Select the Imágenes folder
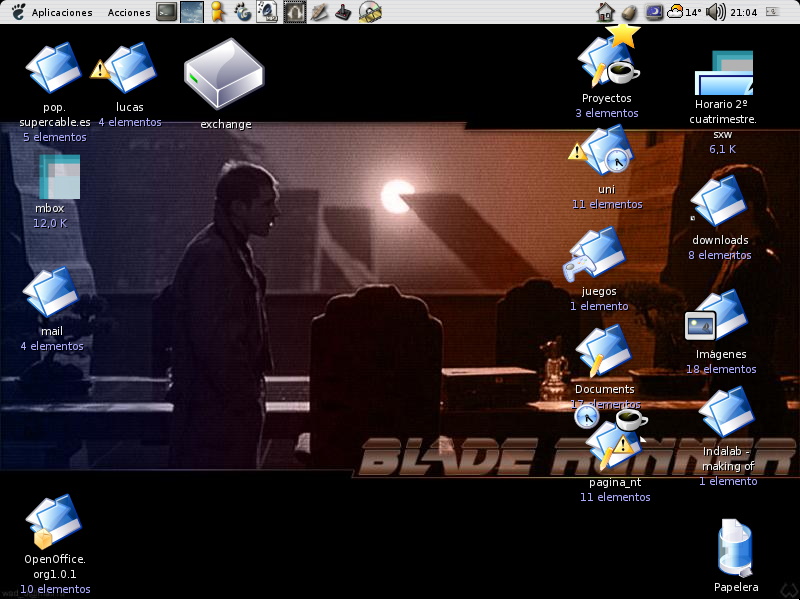 tap(717, 315)
